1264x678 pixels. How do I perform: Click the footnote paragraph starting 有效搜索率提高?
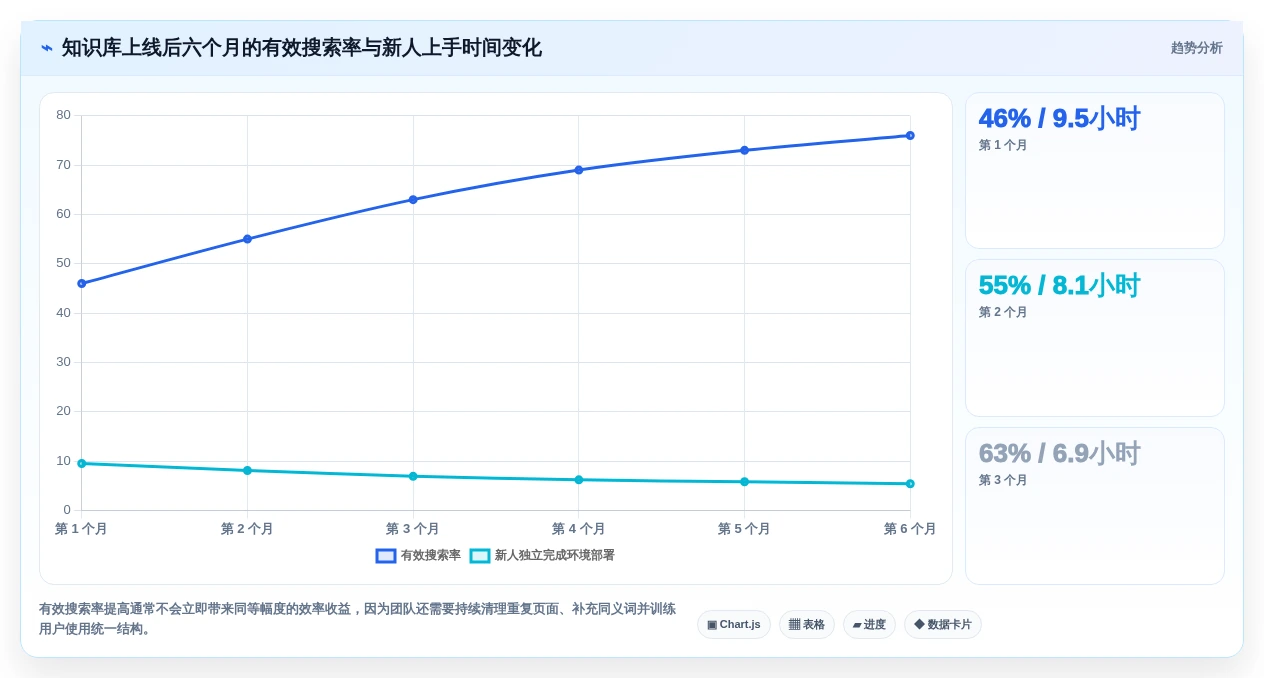[x=357, y=619]
